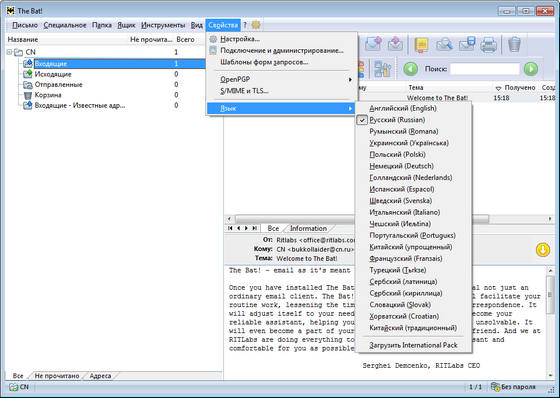The height and width of the screenshot is (398, 560).
Task: Click the padlock 'Без пароля' status icon
Action: click(x=495, y=387)
